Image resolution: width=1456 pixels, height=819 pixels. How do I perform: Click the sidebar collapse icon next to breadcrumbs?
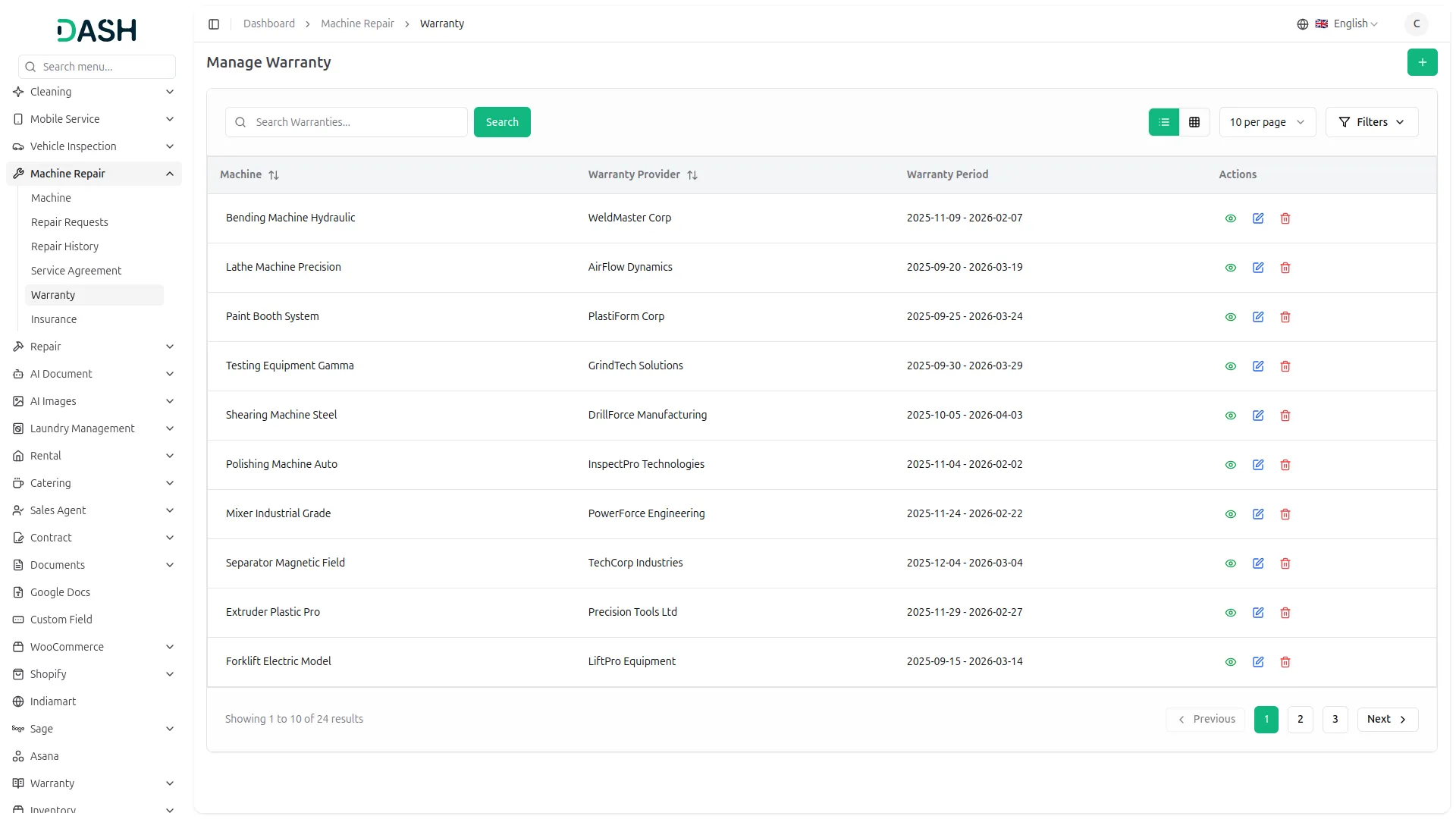[214, 24]
